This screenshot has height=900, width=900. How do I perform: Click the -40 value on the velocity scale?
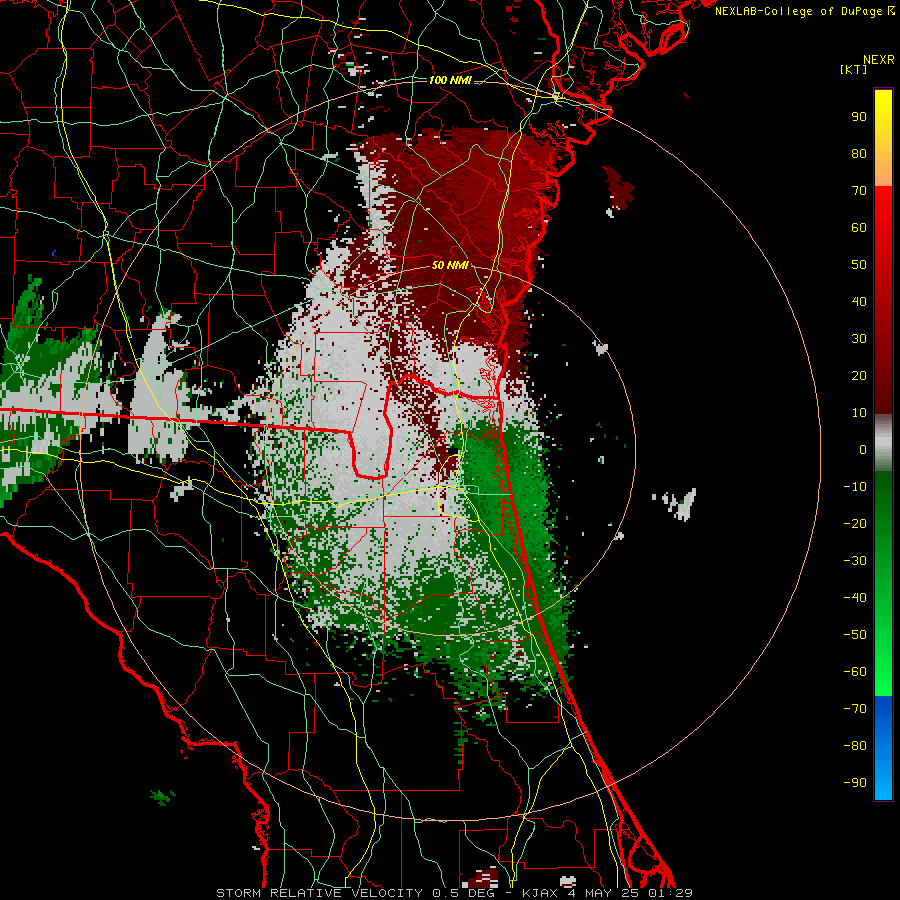(855, 598)
